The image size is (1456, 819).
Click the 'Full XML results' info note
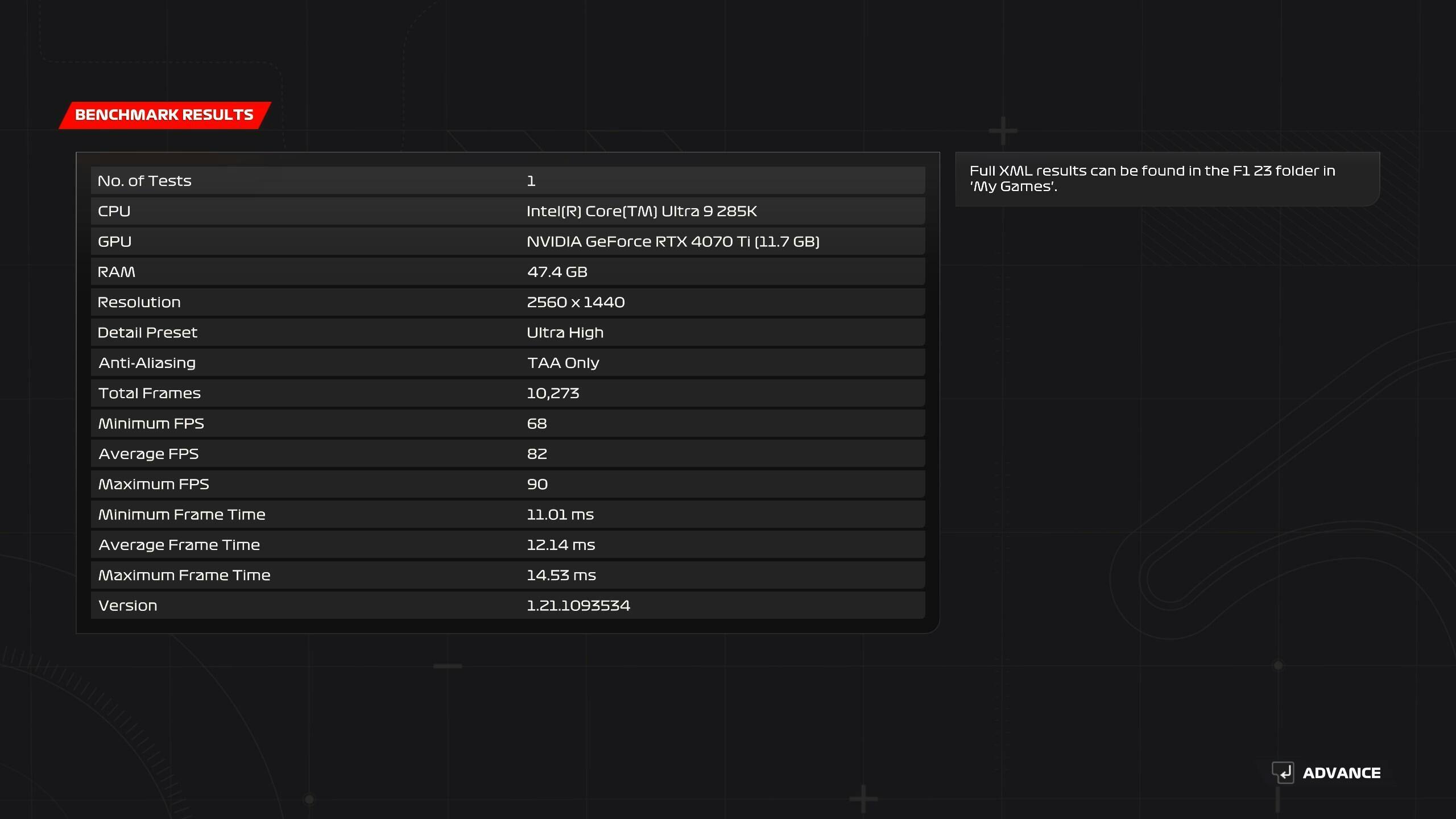tap(1167, 179)
